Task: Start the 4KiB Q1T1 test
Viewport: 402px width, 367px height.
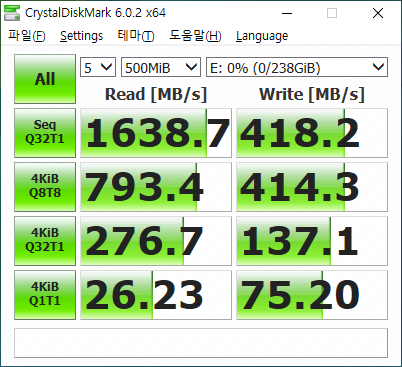Action: pyautogui.click(x=45, y=295)
